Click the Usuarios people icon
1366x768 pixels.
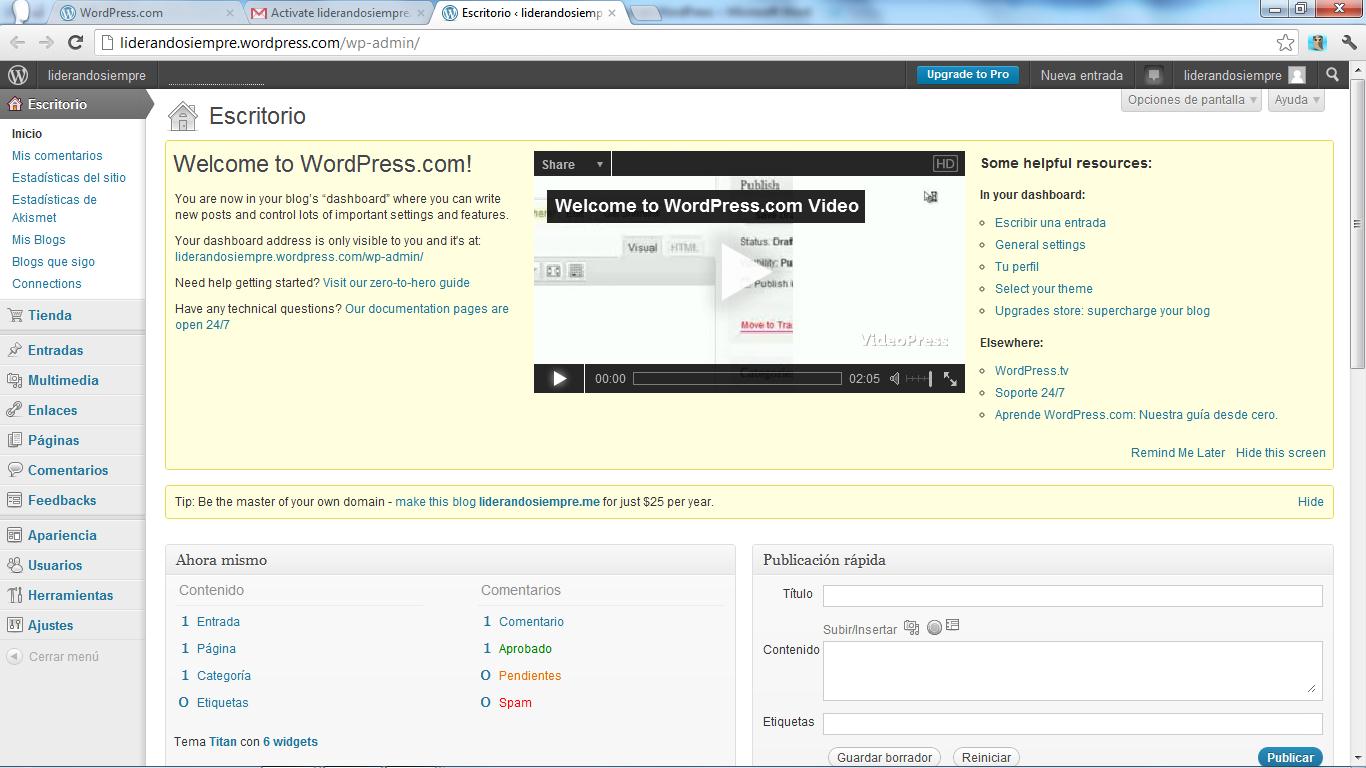click(x=15, y=565)
